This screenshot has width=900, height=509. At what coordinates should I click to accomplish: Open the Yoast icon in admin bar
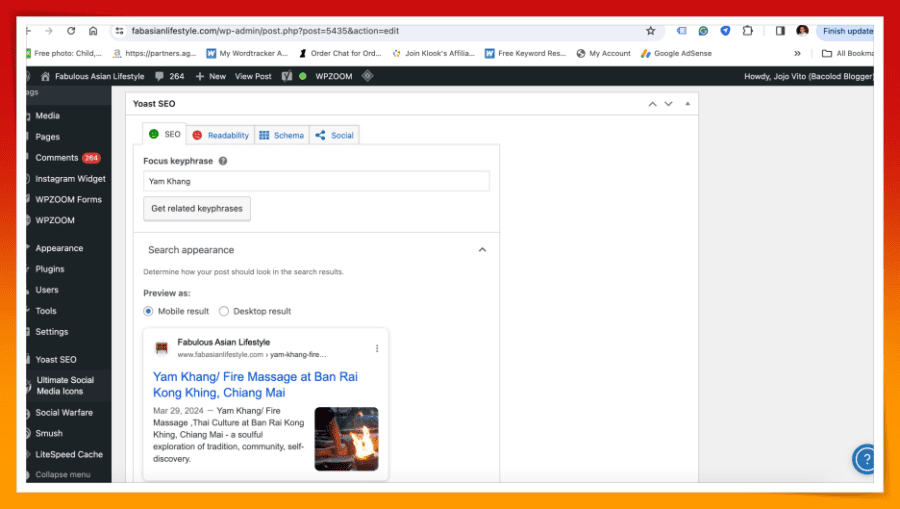287,76
